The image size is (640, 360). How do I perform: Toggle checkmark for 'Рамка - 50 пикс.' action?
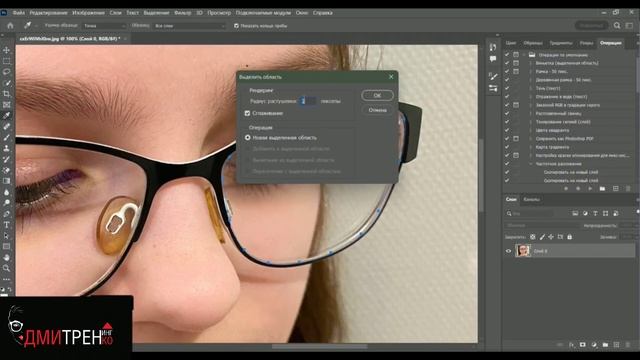click(x=507, y=71)
